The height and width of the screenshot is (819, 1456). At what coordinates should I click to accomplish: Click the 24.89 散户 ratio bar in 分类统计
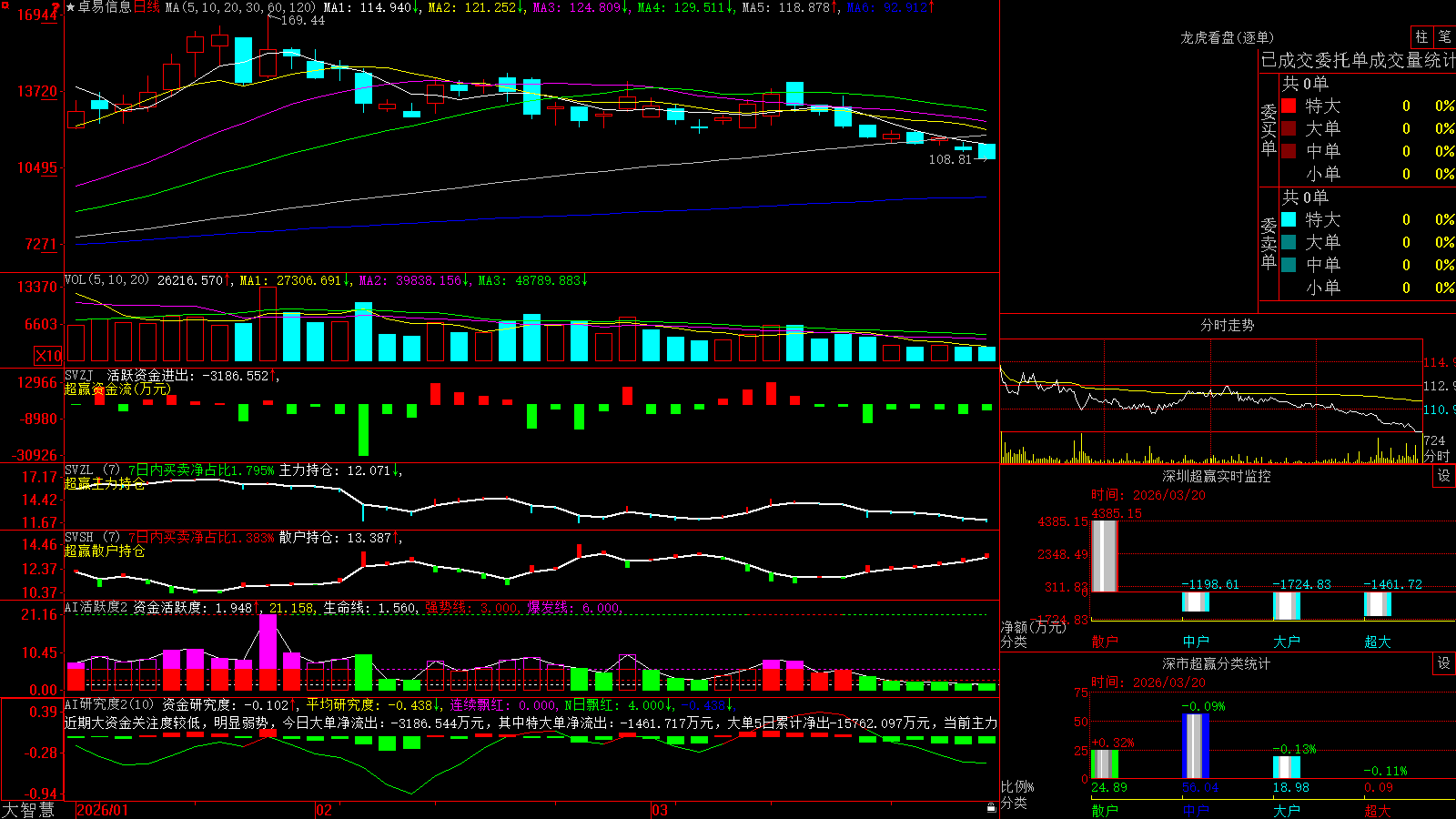coord(1105,764)
